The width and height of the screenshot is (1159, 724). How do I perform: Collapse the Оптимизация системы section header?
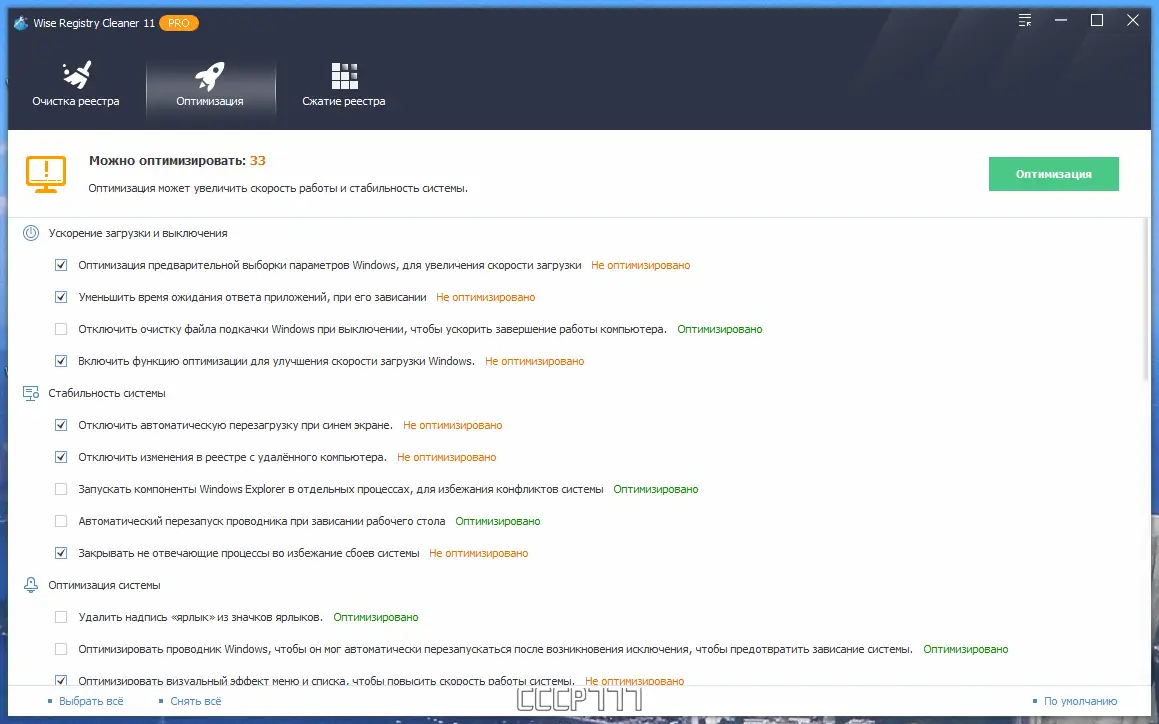pos(104,585)
